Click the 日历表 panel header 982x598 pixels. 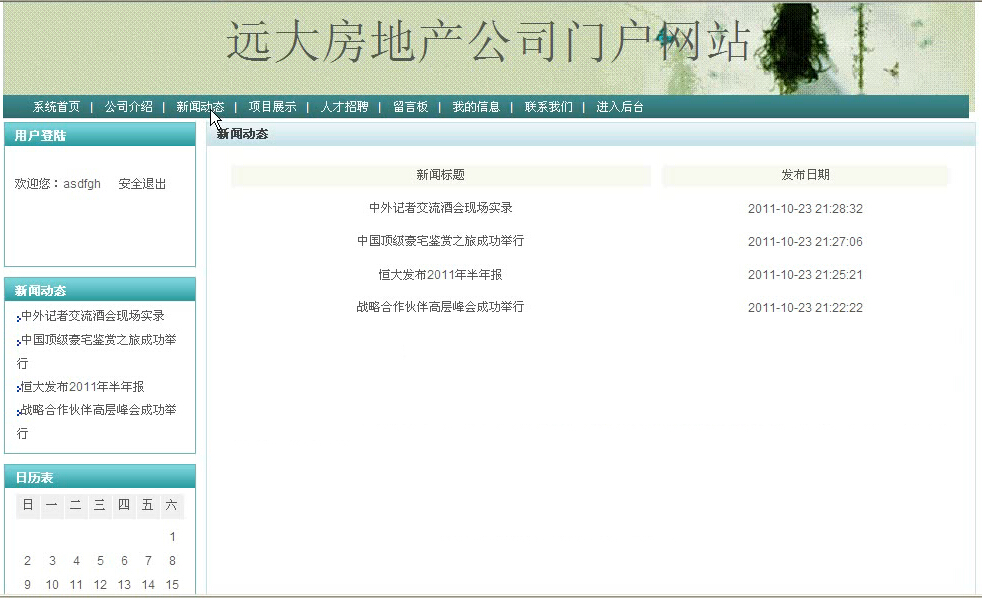[100, 477]
